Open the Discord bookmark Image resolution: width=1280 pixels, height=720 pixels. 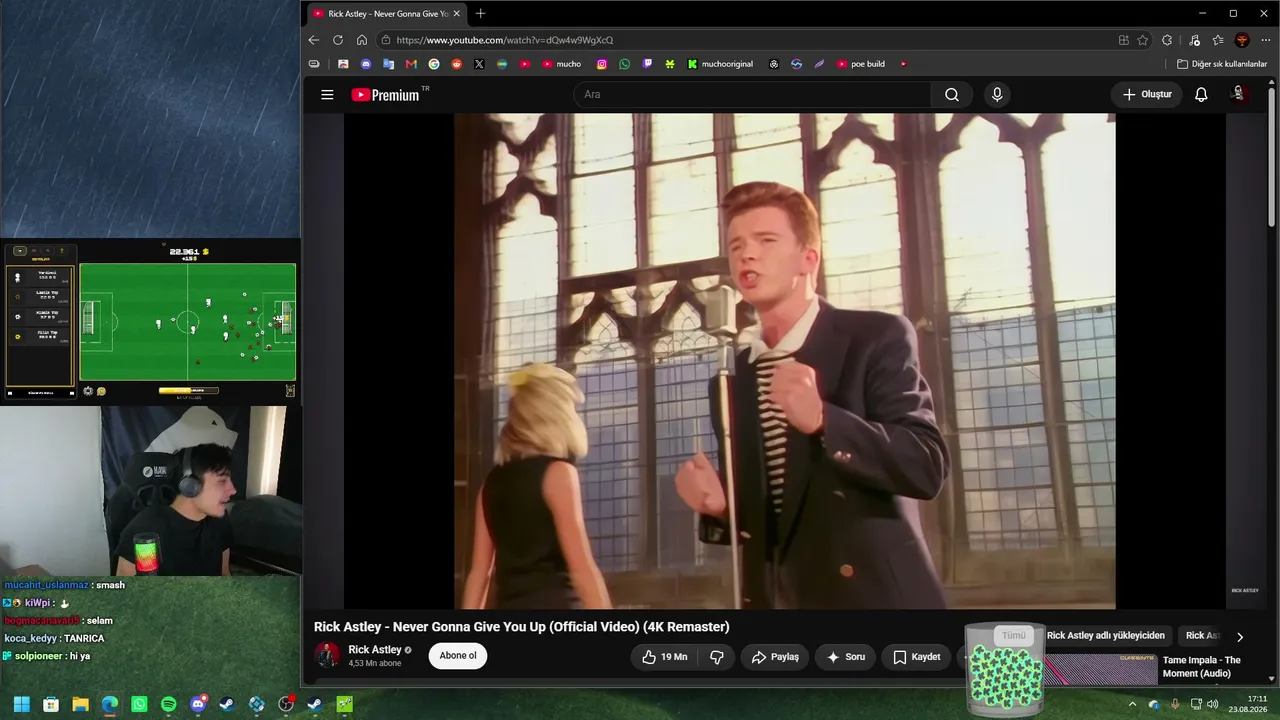pos(366,64)
